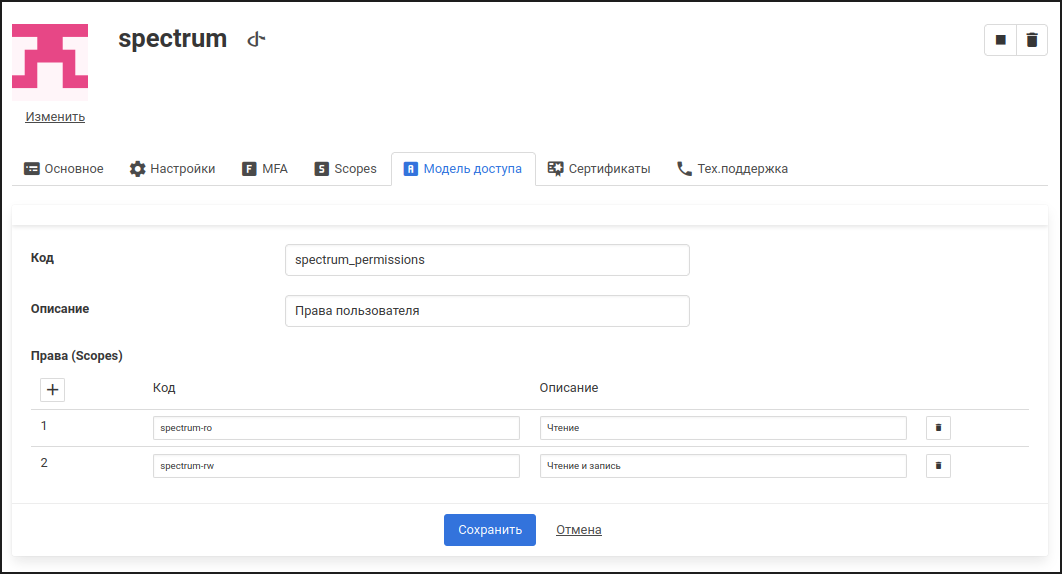Switch to the Настройки tab
The height and width of the screenshot is (574, 1062).
click(172, 169)
